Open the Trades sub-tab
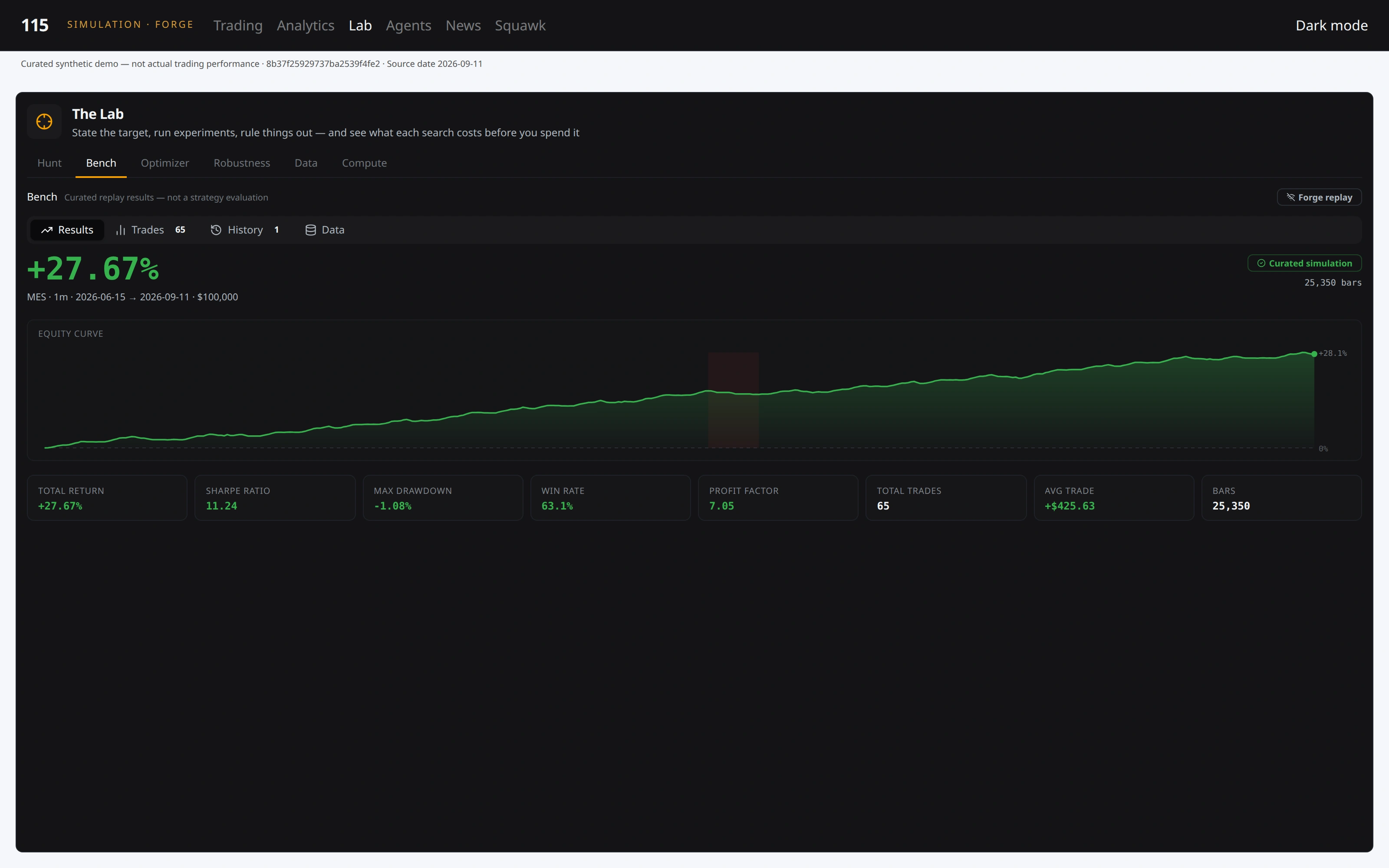 pyautogui.click(x=151, y=230)
